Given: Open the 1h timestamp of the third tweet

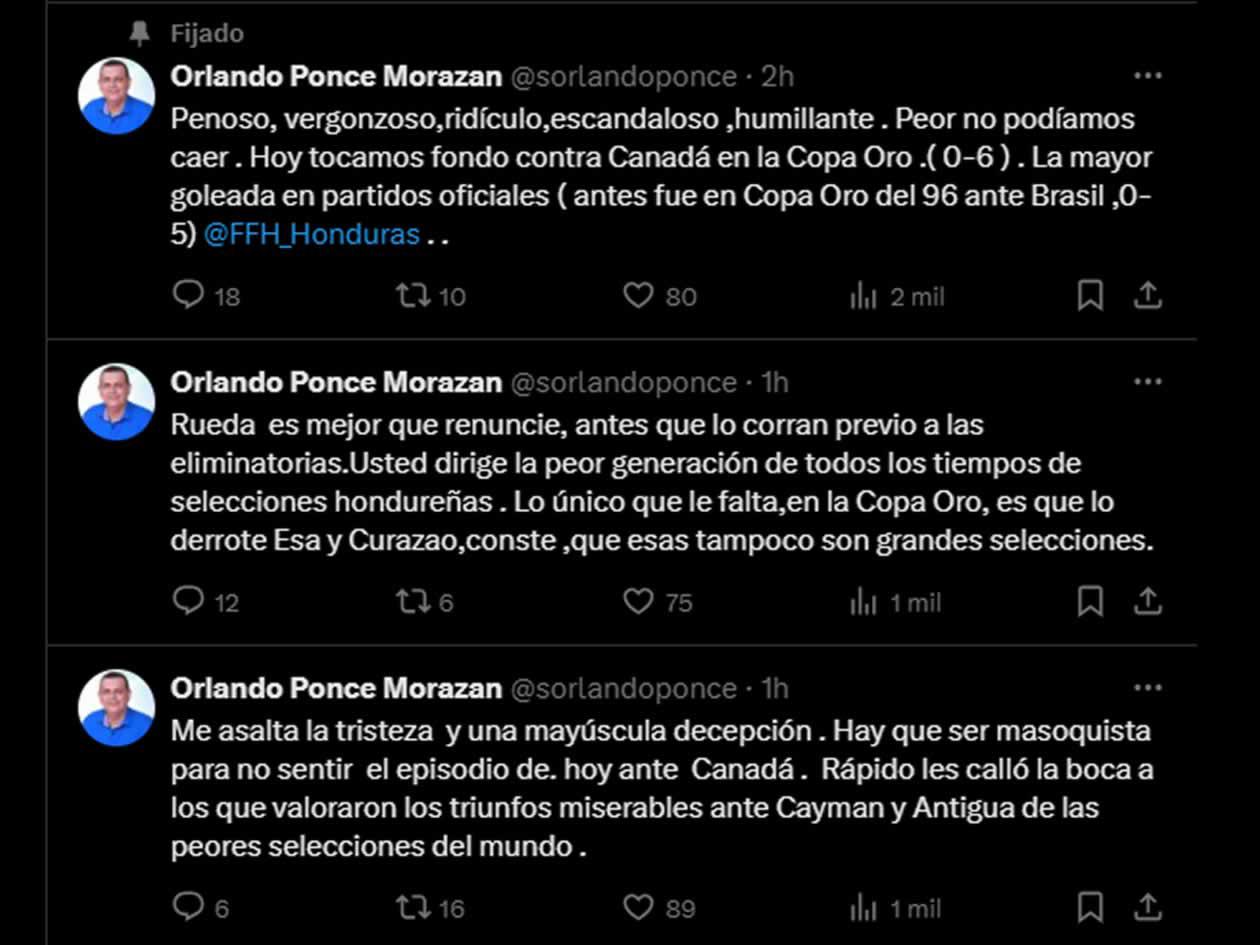Looking at the screenshot, I should click(775, 688).
